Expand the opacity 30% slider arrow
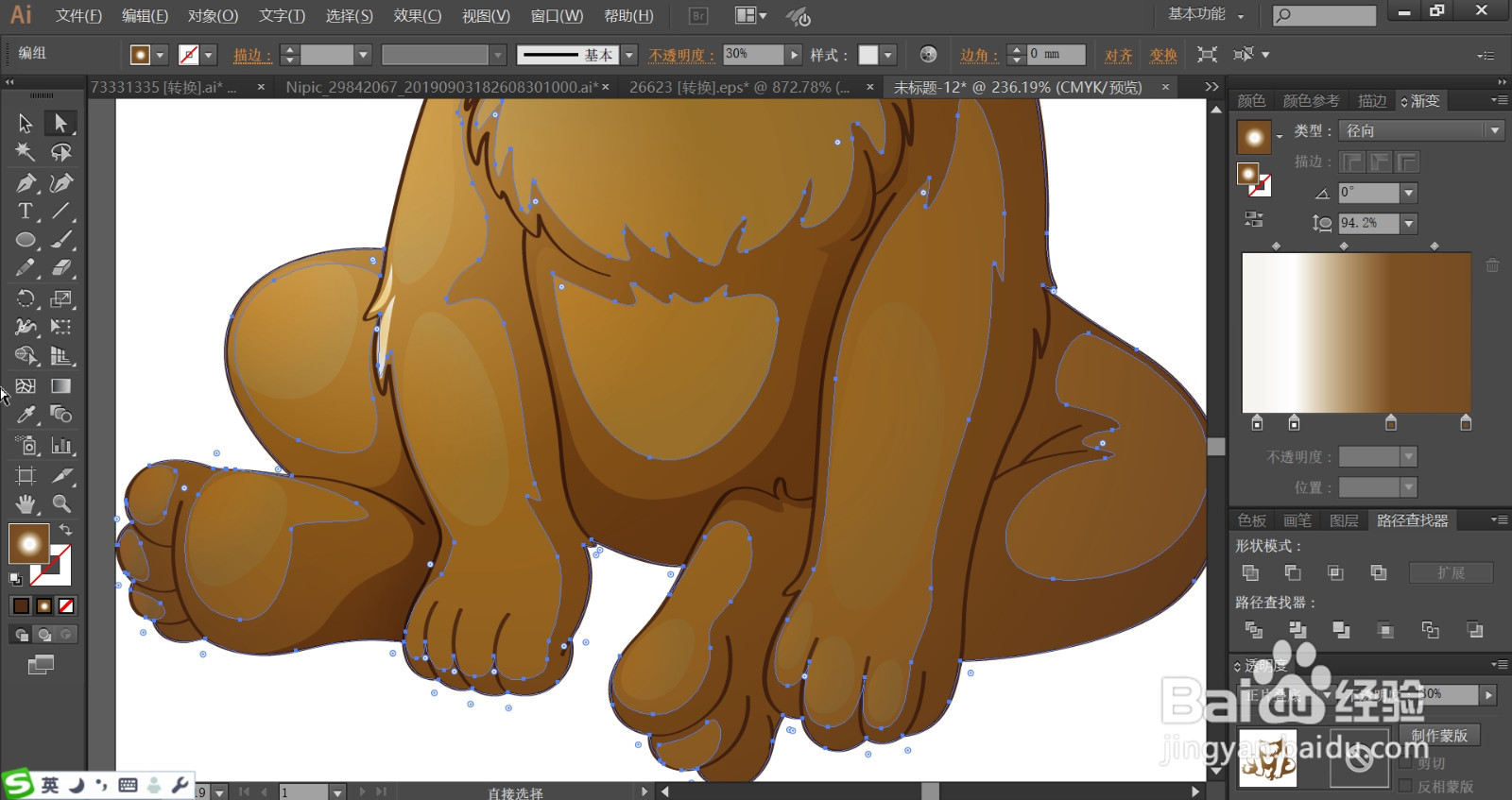 tap(794, 55)
